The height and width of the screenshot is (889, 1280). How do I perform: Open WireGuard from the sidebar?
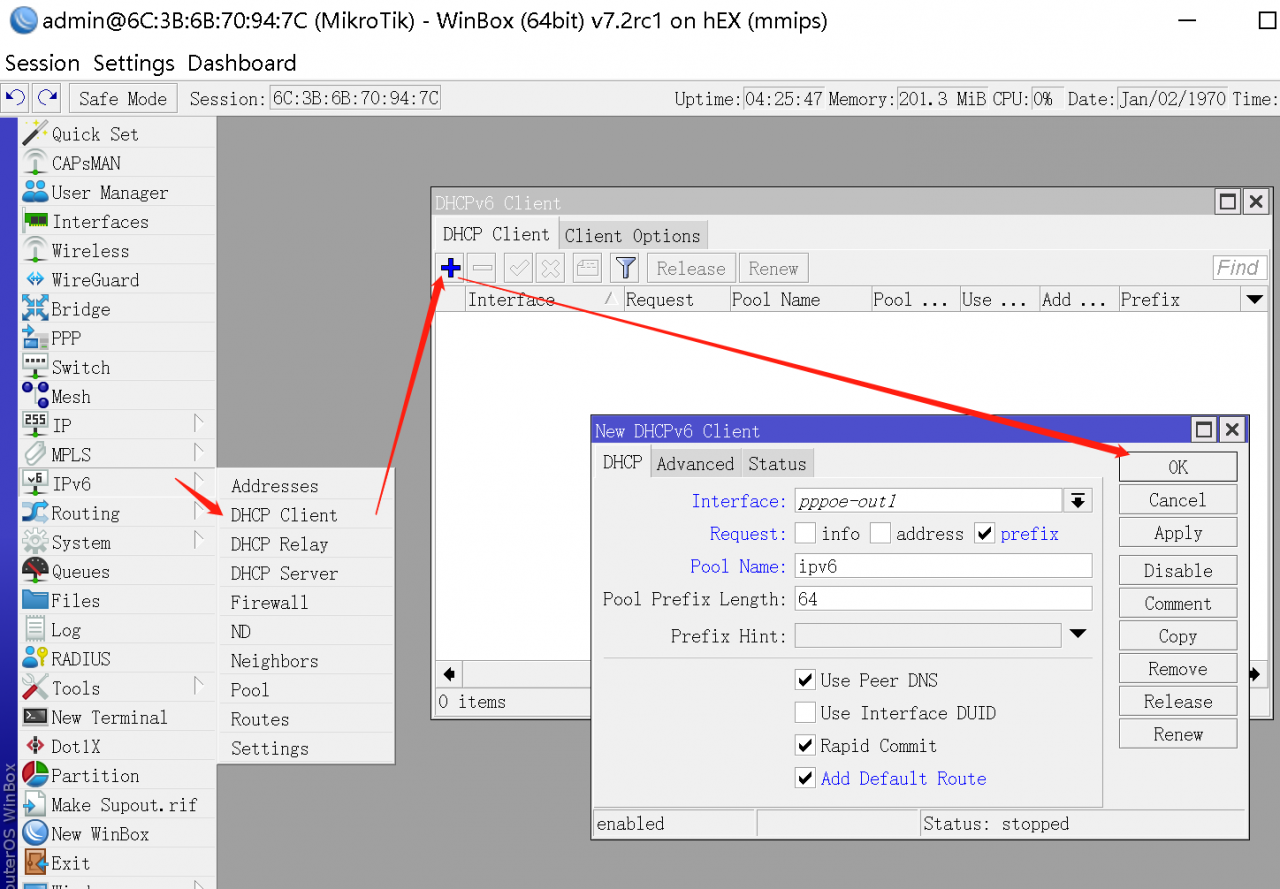click(95, 280)
